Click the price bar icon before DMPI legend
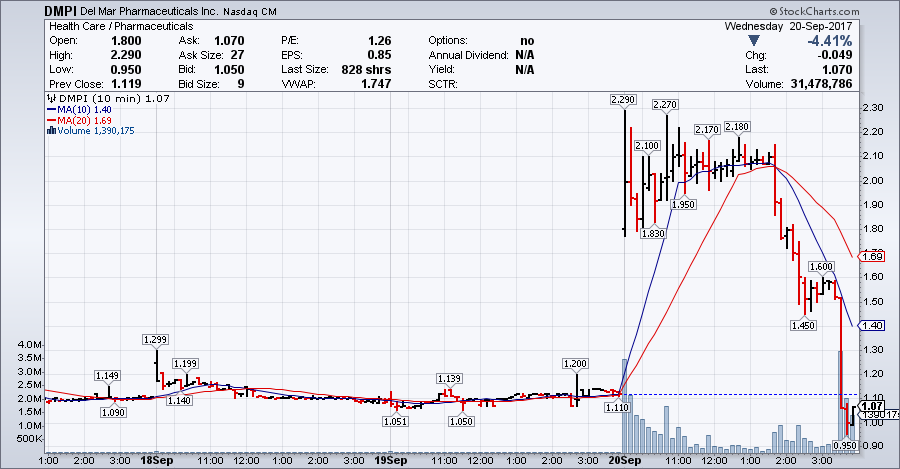The width and height of the screenshot is (900, 469). pyautogui.click(x=51, y=99)
